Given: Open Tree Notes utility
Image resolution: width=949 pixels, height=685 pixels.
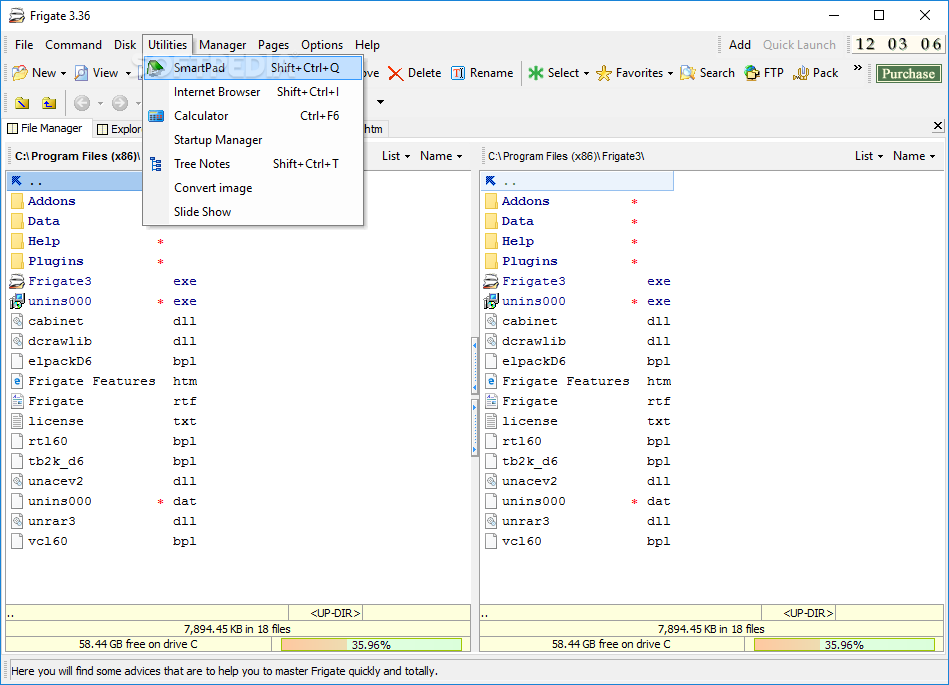Looking at the screenshot, I should [253, 164].
